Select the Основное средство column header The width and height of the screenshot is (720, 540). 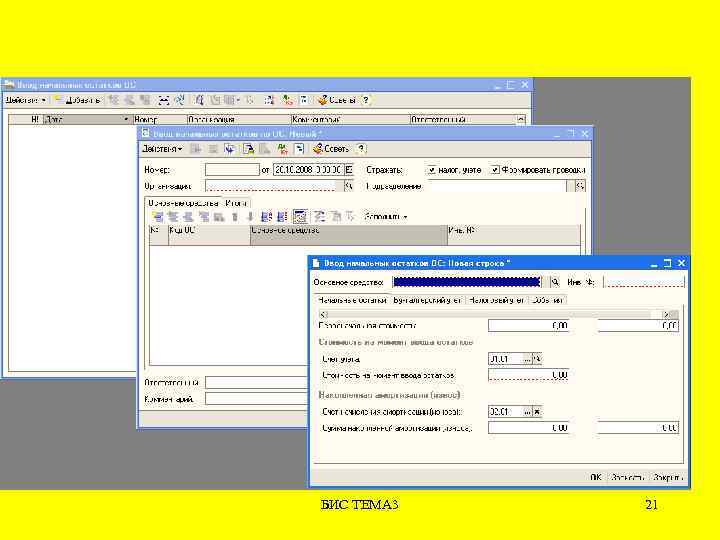349,235
